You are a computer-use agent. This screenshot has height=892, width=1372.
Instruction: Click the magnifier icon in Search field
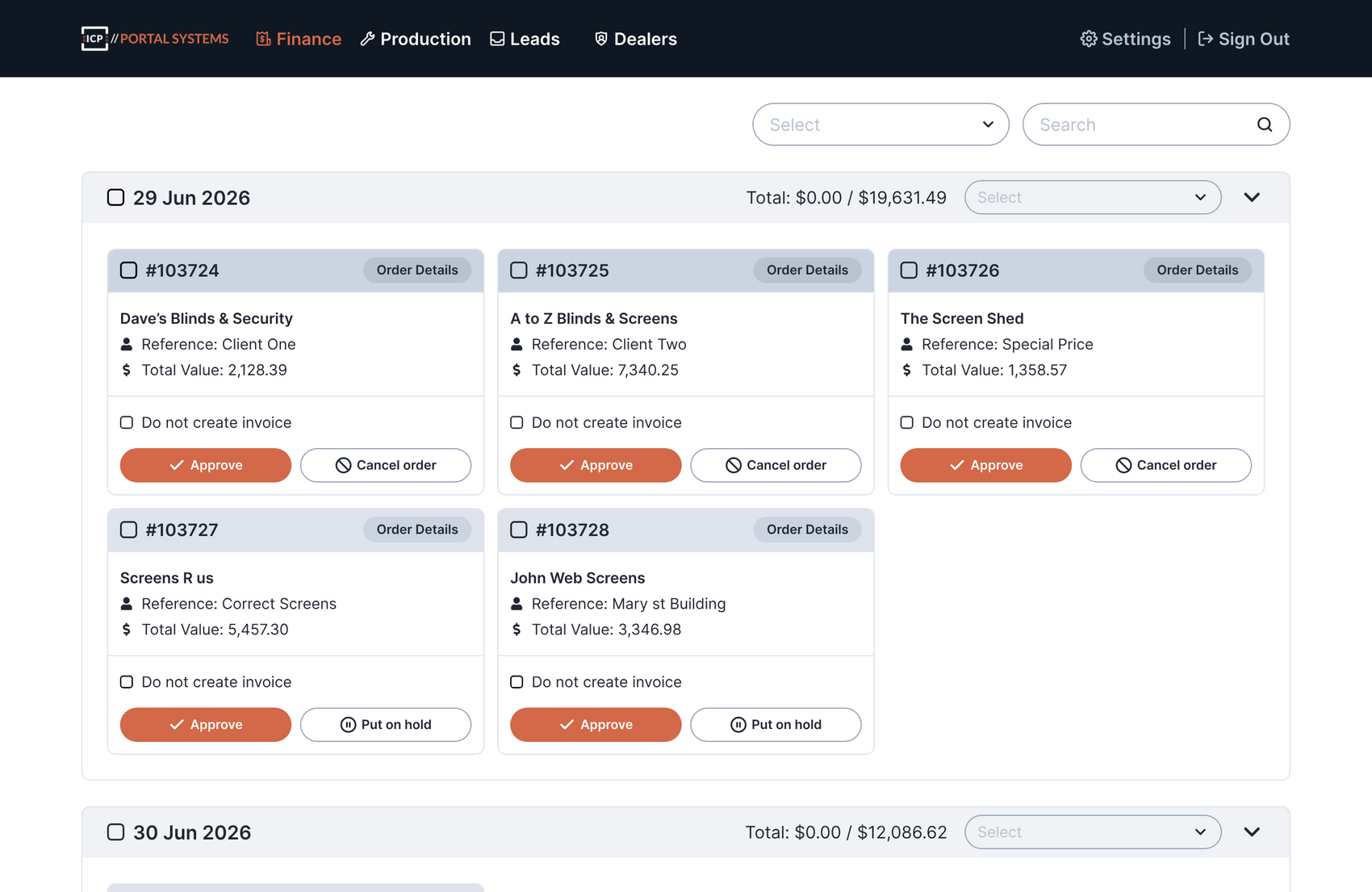pyautogui.click(x=1265, y=124)
